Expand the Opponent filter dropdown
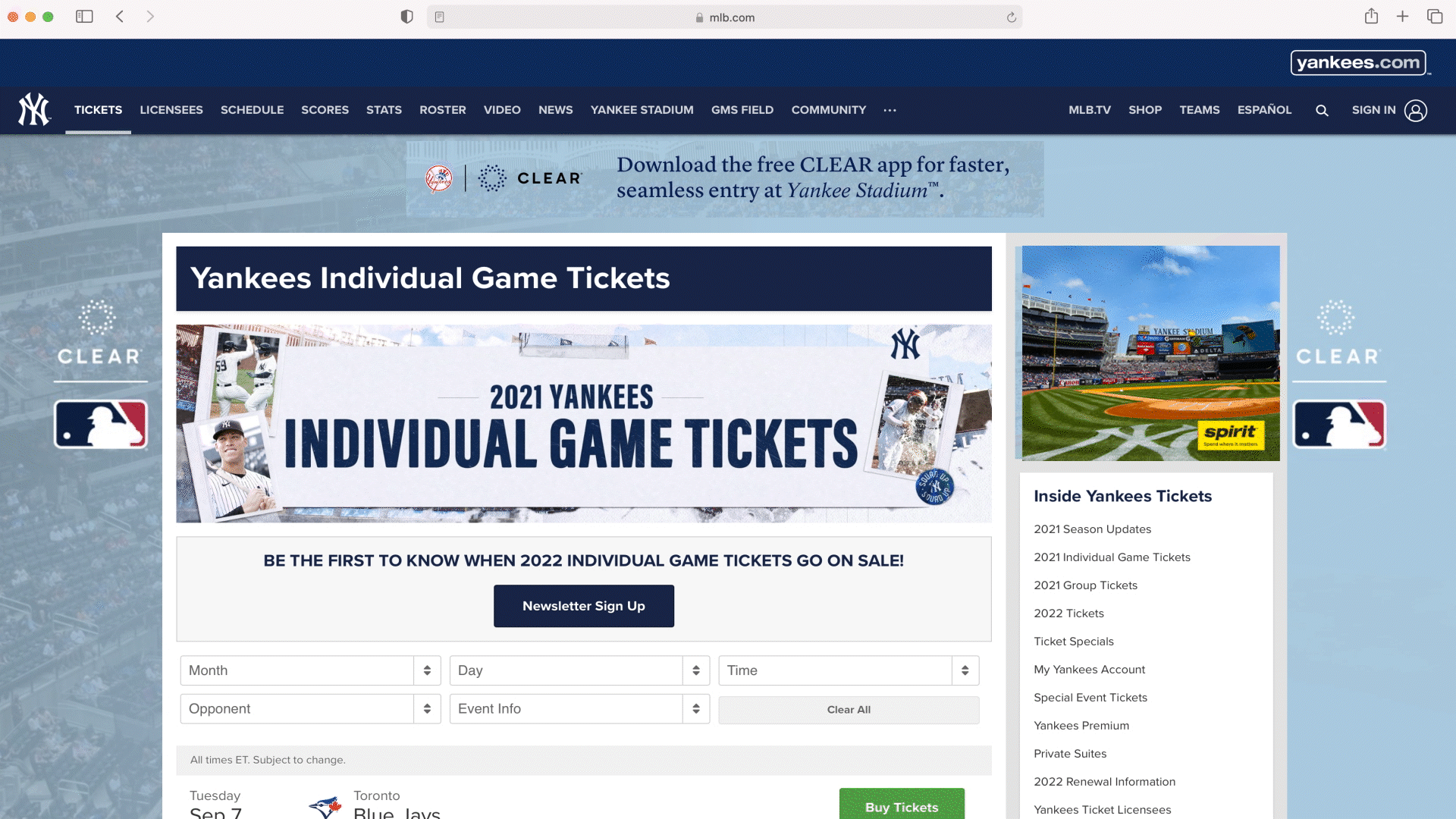 (310, 709)
